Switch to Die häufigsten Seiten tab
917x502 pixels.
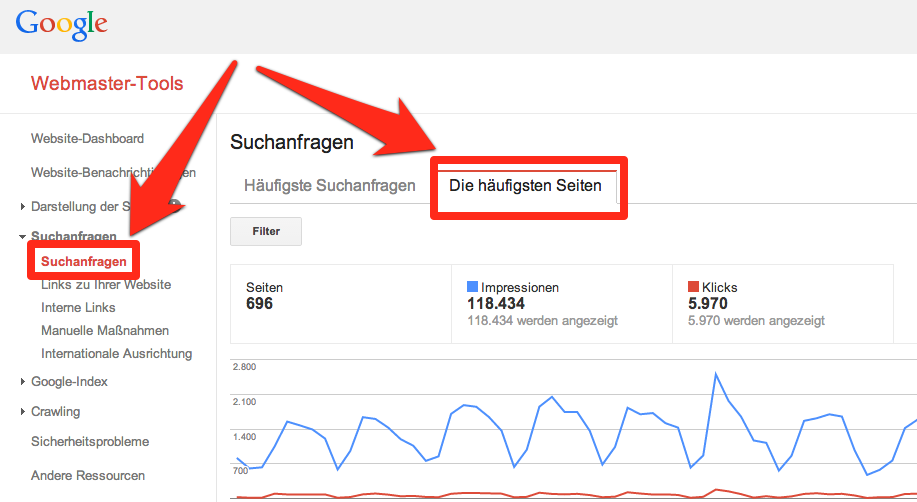[525, 185]
